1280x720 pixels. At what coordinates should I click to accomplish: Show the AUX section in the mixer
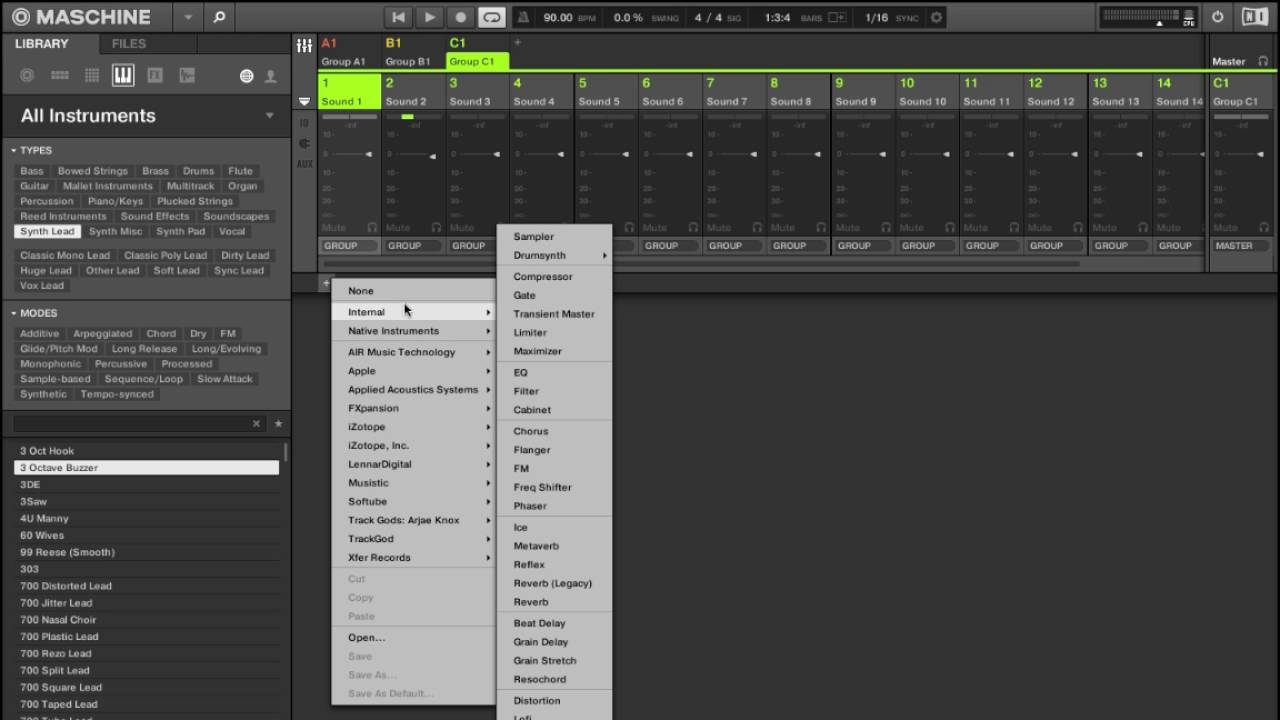tap(305, 164)
